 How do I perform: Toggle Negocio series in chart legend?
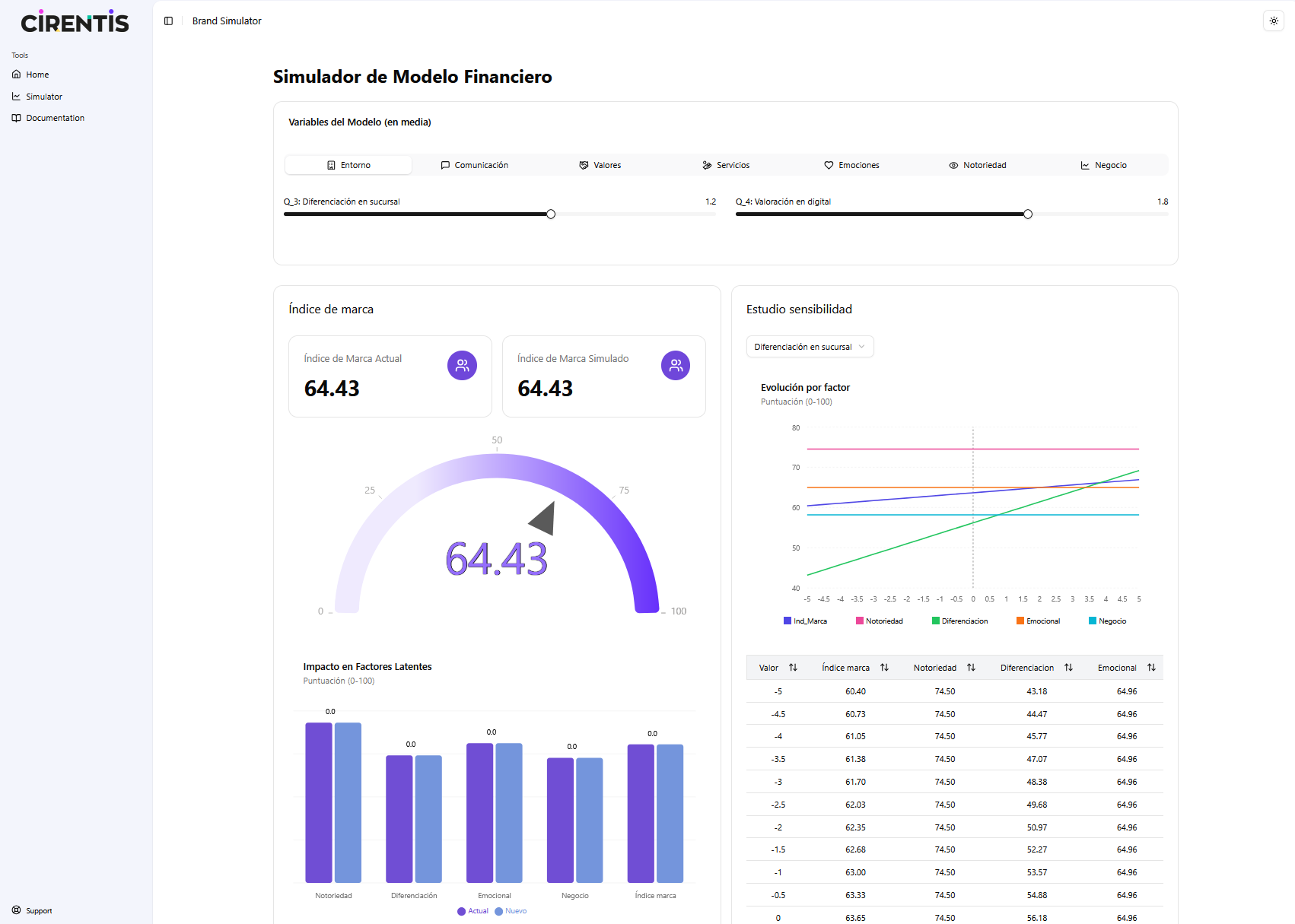1108,621
